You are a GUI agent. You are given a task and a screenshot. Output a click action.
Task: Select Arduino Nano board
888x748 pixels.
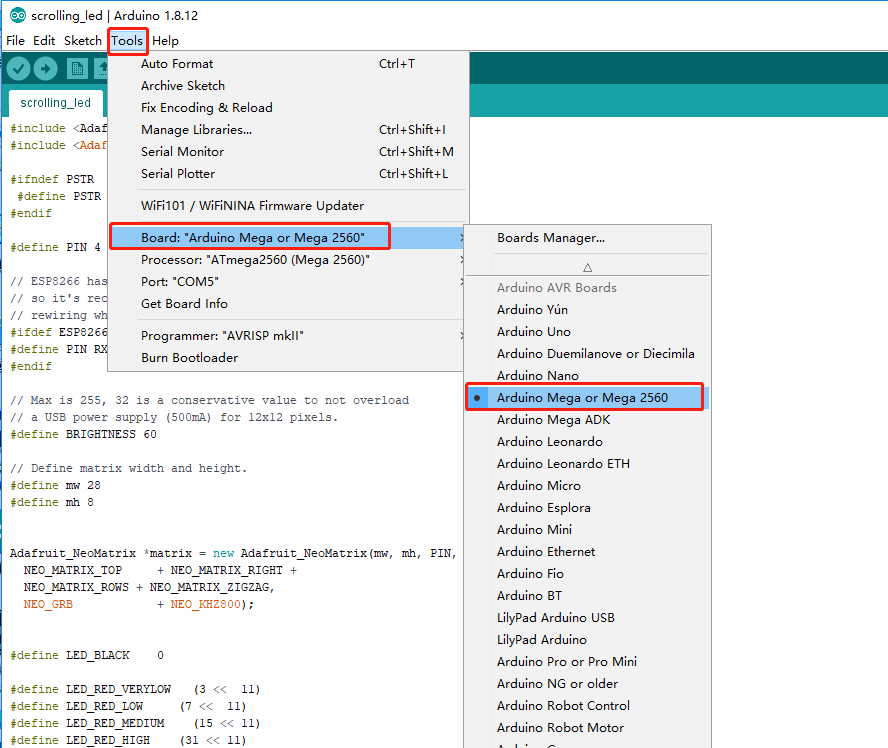click(x=587, y=375)
